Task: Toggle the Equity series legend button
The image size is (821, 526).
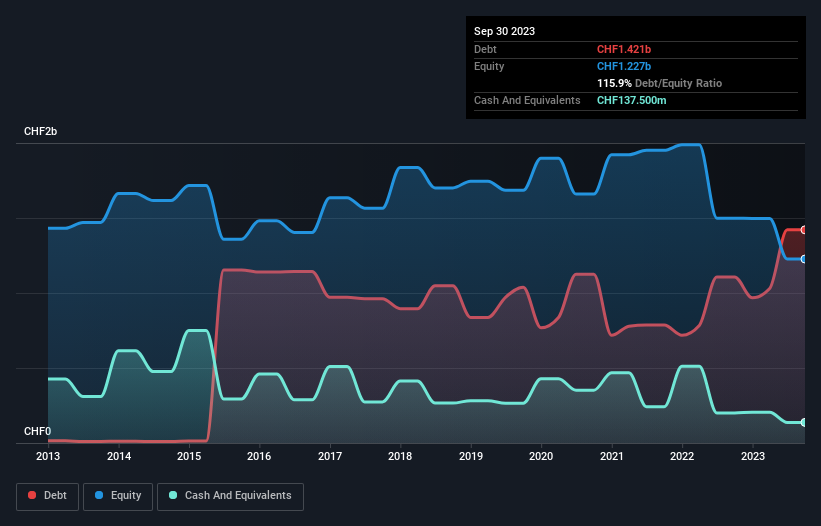Action: 118,496
